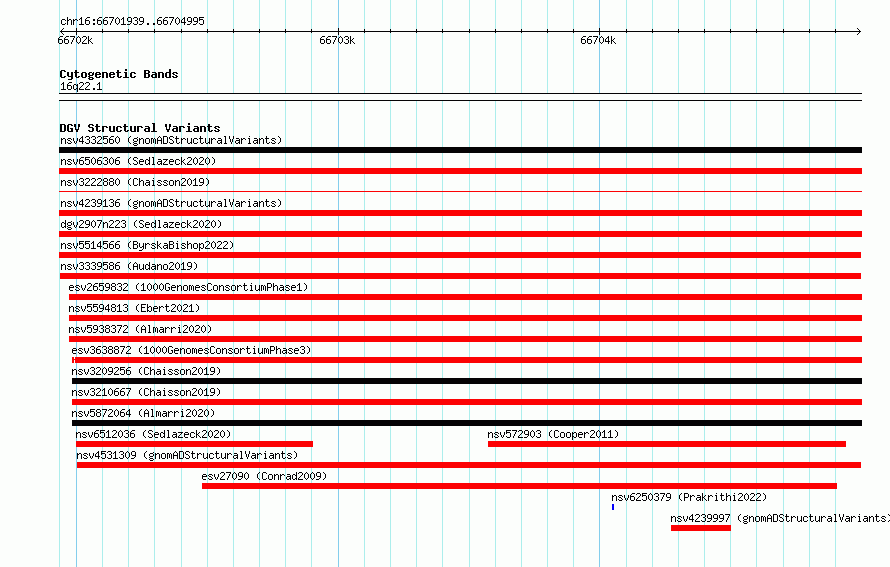Open esv3638872 1000GenomesConsortiumPhase3 label

(191, 350)
